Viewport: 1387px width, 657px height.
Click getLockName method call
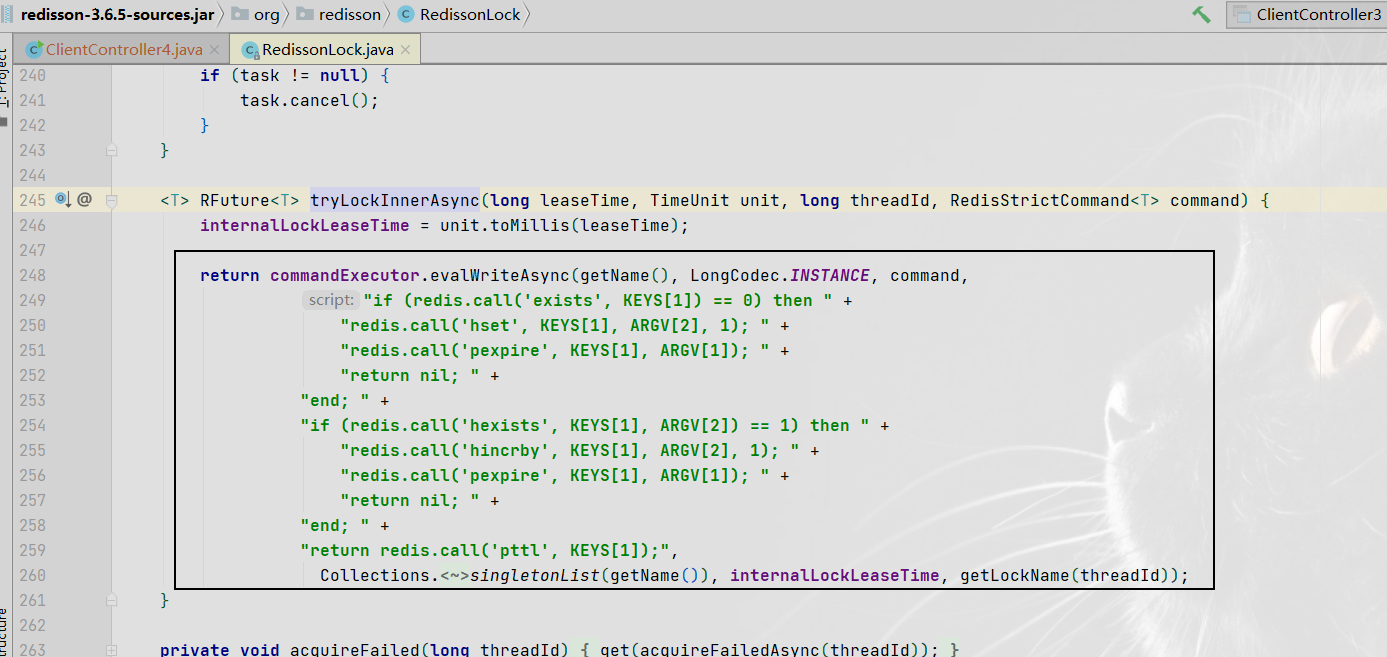[x=1015, y=575]
